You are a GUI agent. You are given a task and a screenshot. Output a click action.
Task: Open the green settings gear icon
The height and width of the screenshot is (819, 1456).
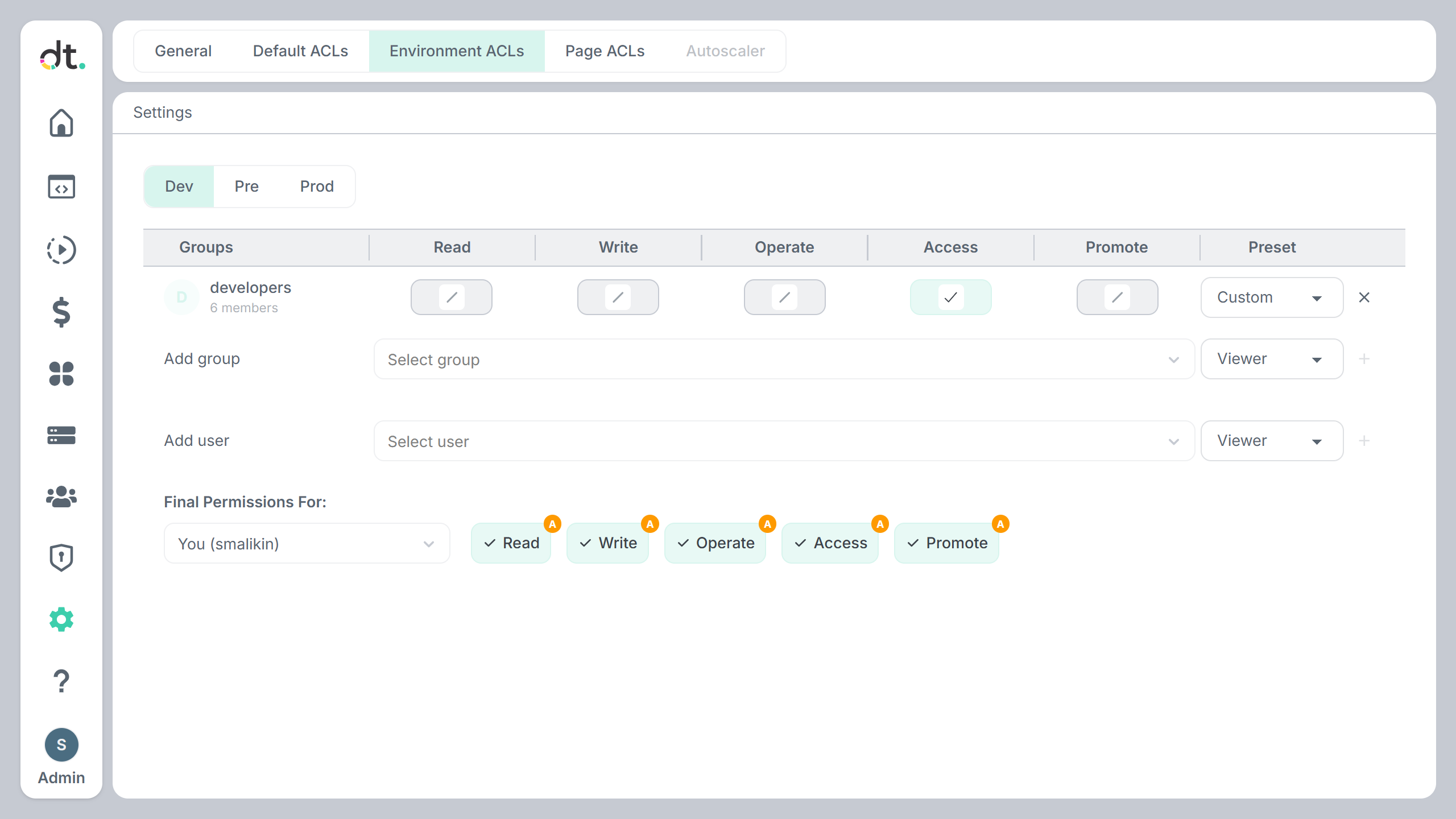[61, 619]
